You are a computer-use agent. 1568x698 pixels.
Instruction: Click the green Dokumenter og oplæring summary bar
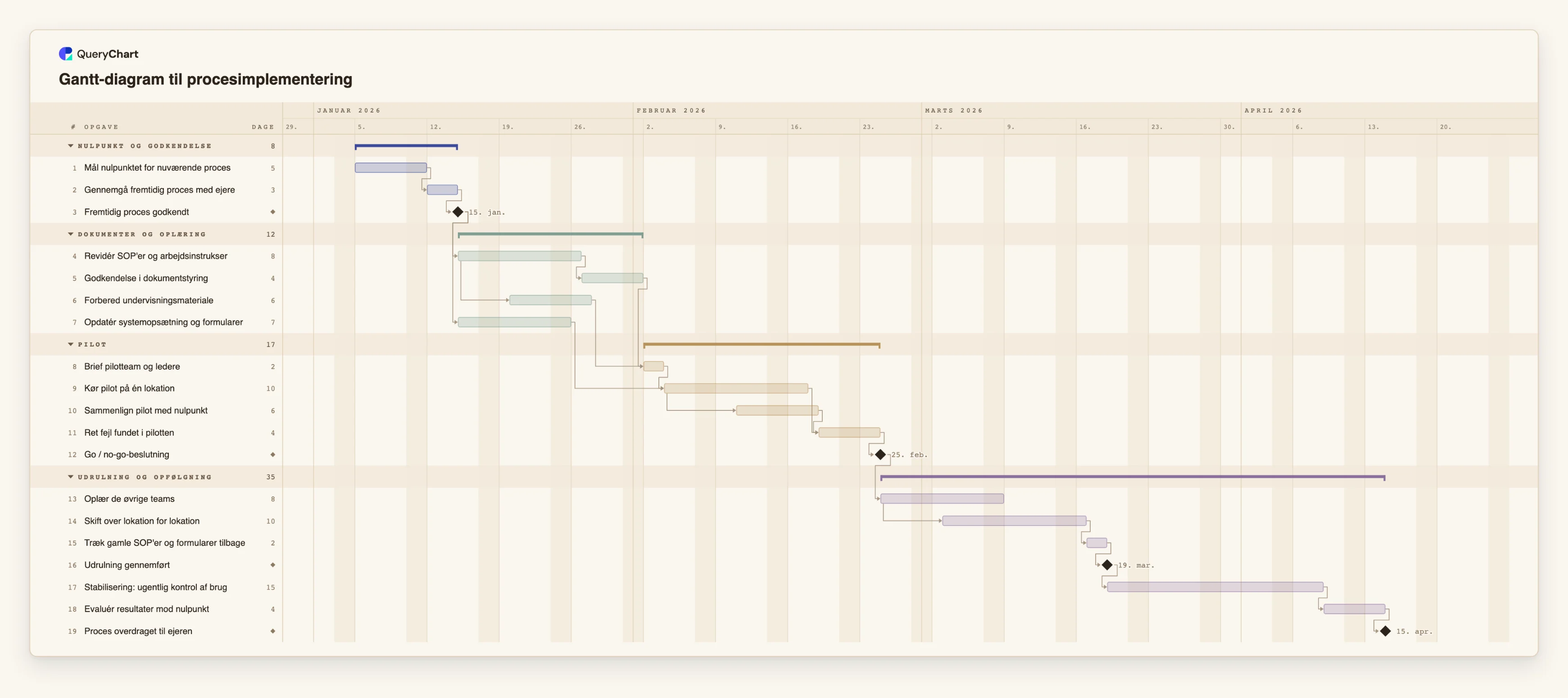coord(550,235)
